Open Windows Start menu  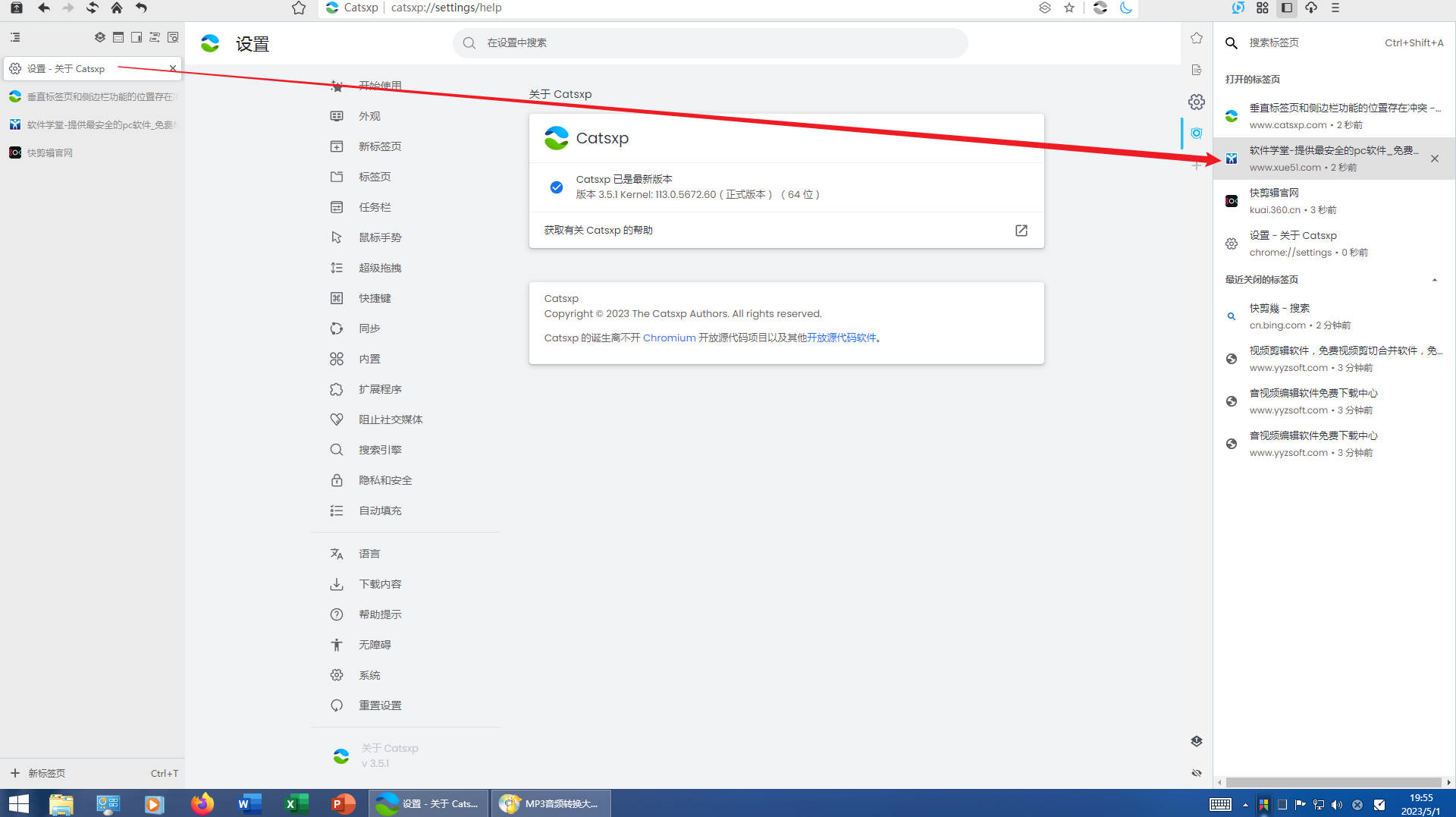(x=18, y=803)
